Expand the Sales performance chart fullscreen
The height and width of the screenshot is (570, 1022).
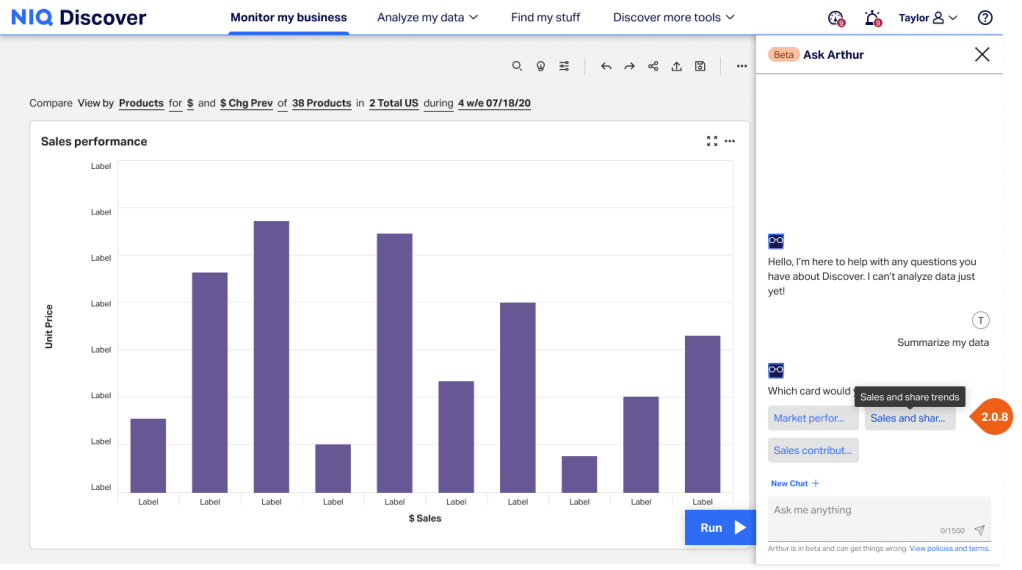point(712,141)
